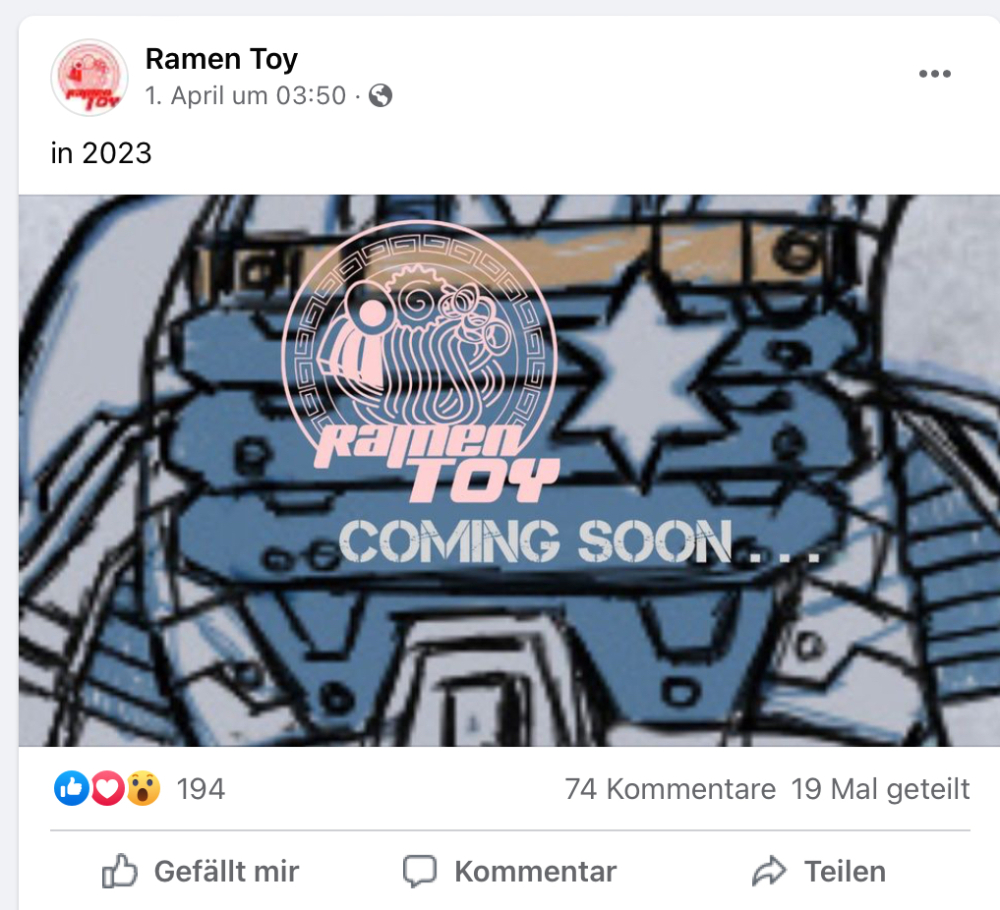Click the post timestamp 1. April um 03:50

[x=246, y=96]
